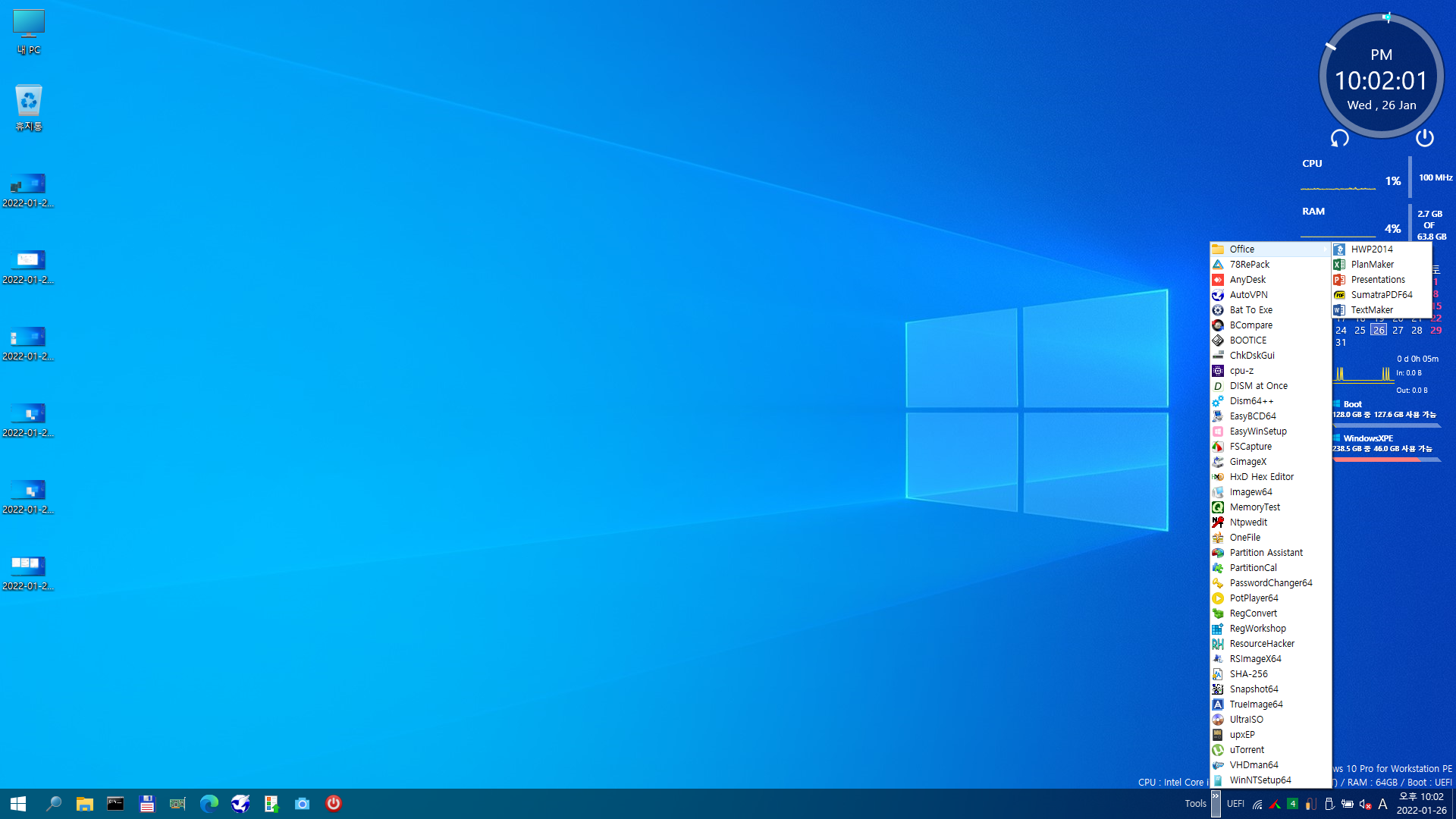Open Dism64++ from the tools menu
Image resolution: width=1456 pixels, height=819 pixels.
pos(1270,401)
